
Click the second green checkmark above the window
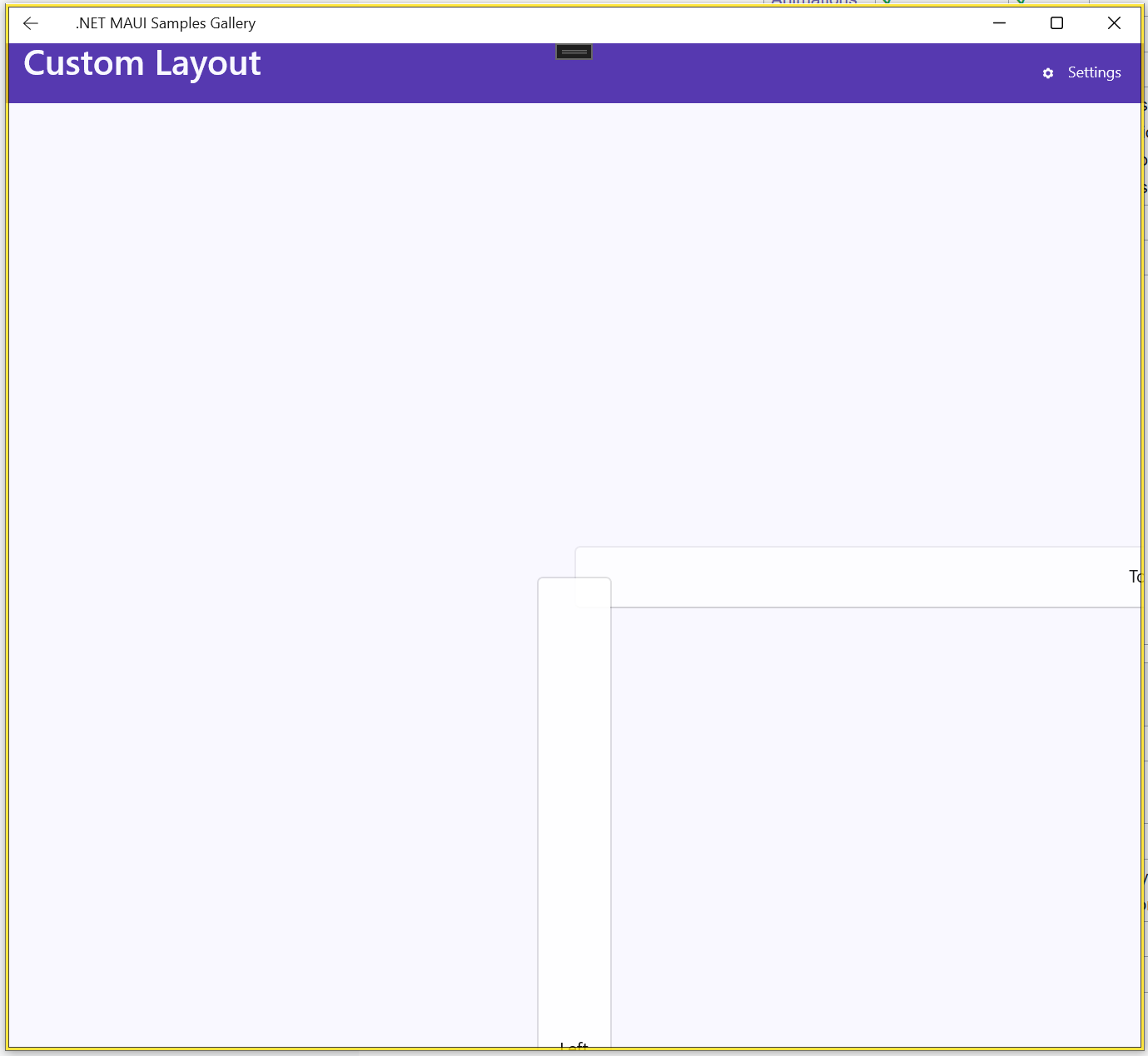[1021, 2]
